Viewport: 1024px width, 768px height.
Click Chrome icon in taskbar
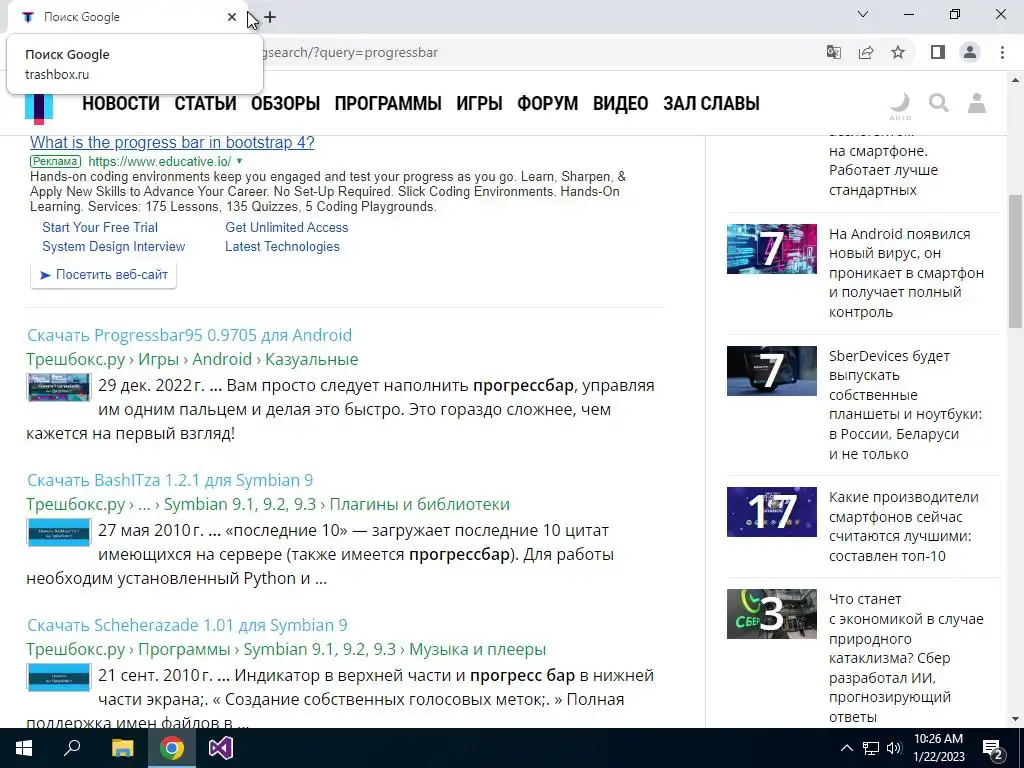(172, 748)
